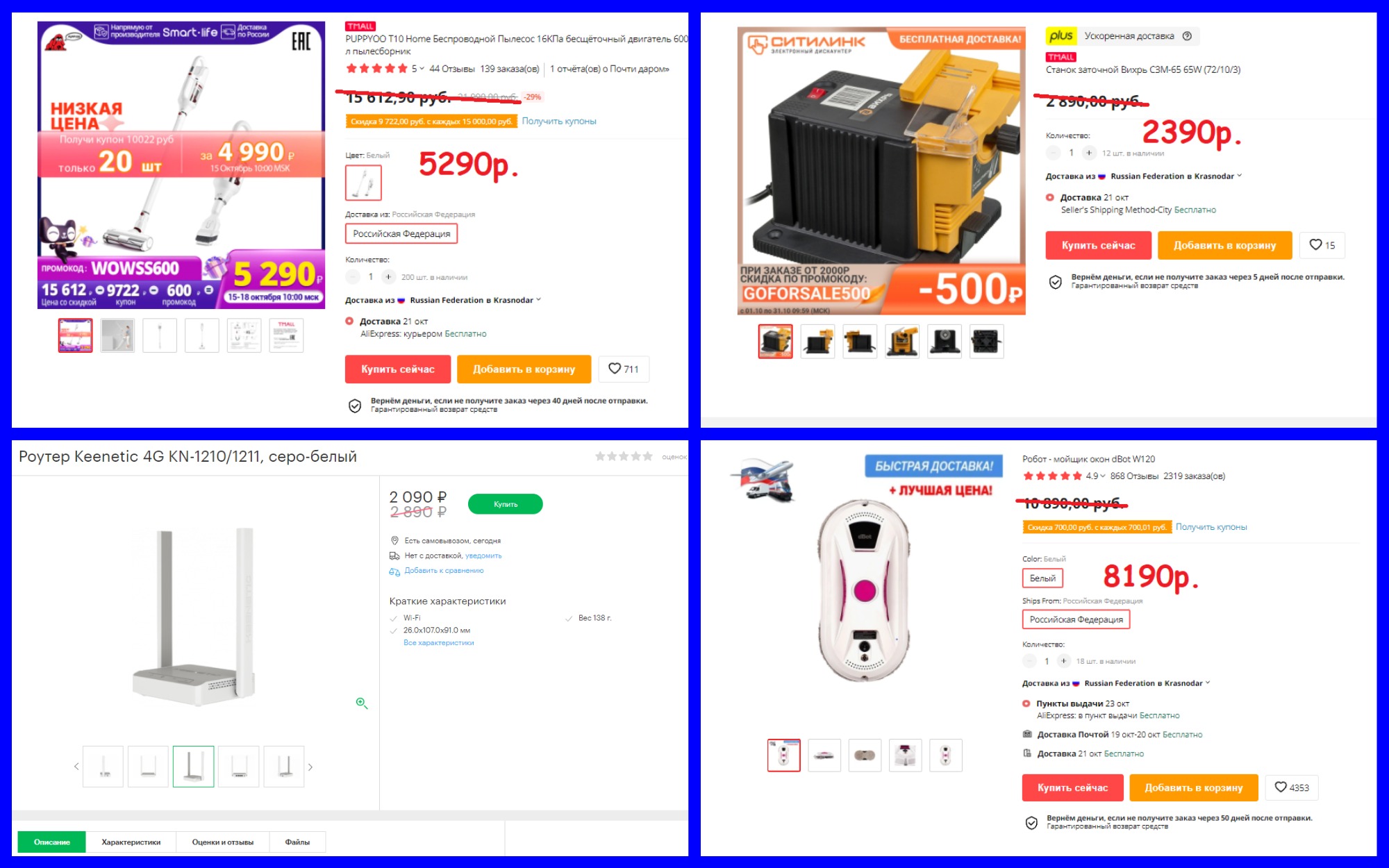Click the plus quantity icon for vacuum cleaner
This screenshot has height=868, width=1389.
(388, 277)
